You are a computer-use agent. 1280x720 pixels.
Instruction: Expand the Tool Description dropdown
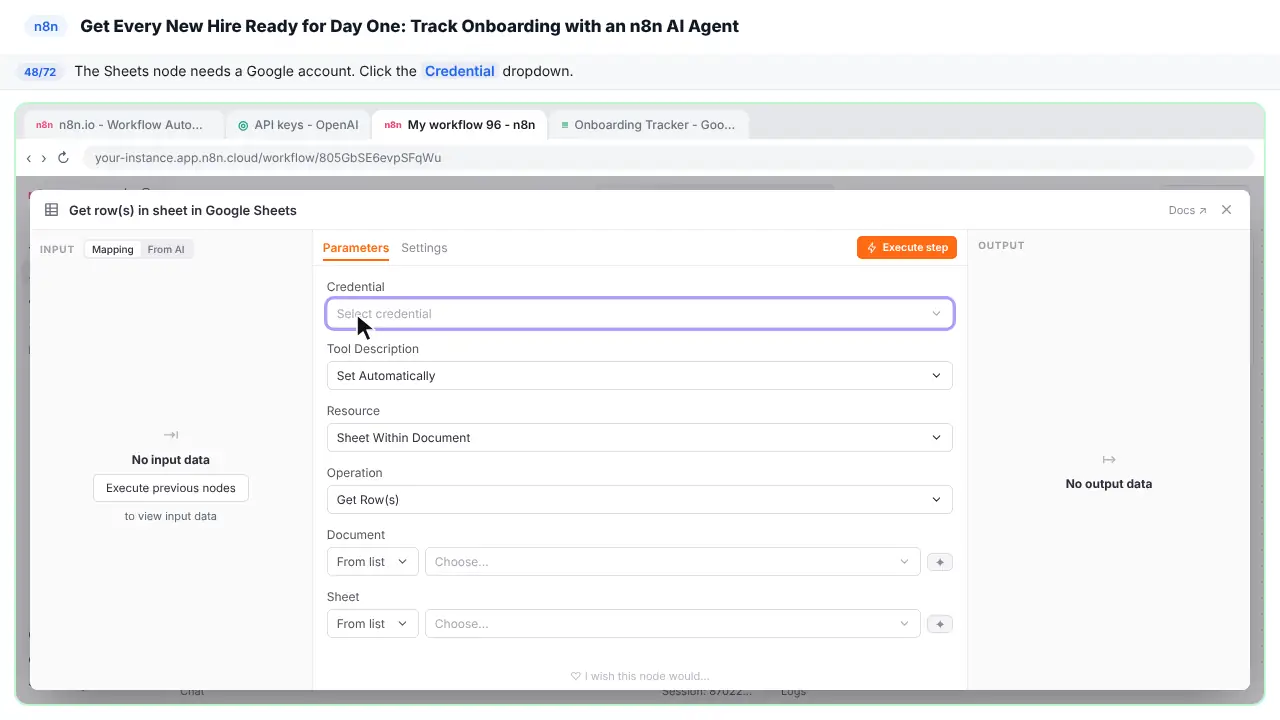pos(640,376)
